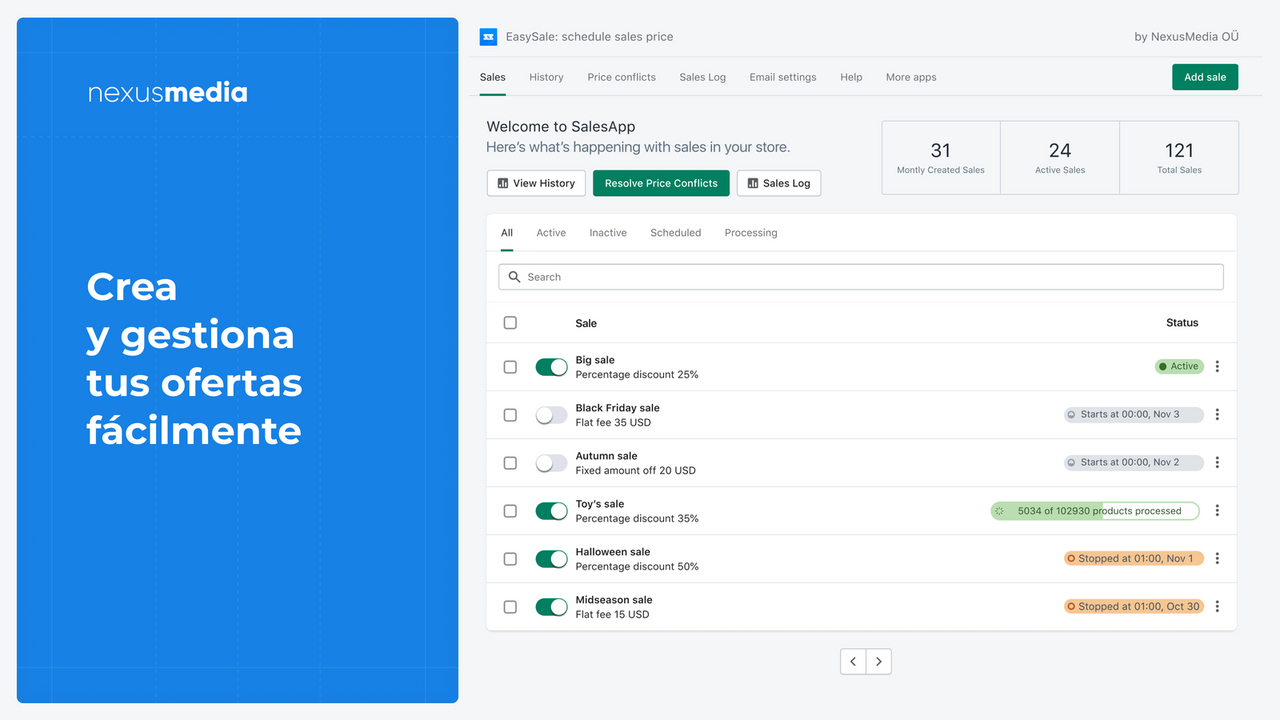Open the Sales navigation tab

(493, 77)
